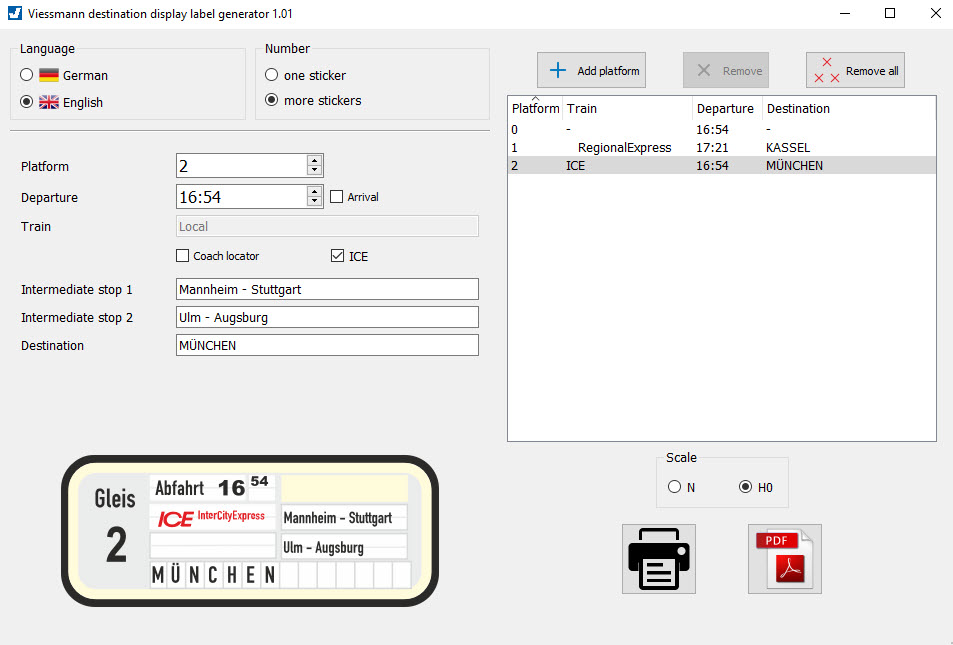
Task: Uncheck the ICE checkbox
Action: [x=337, y=255]
